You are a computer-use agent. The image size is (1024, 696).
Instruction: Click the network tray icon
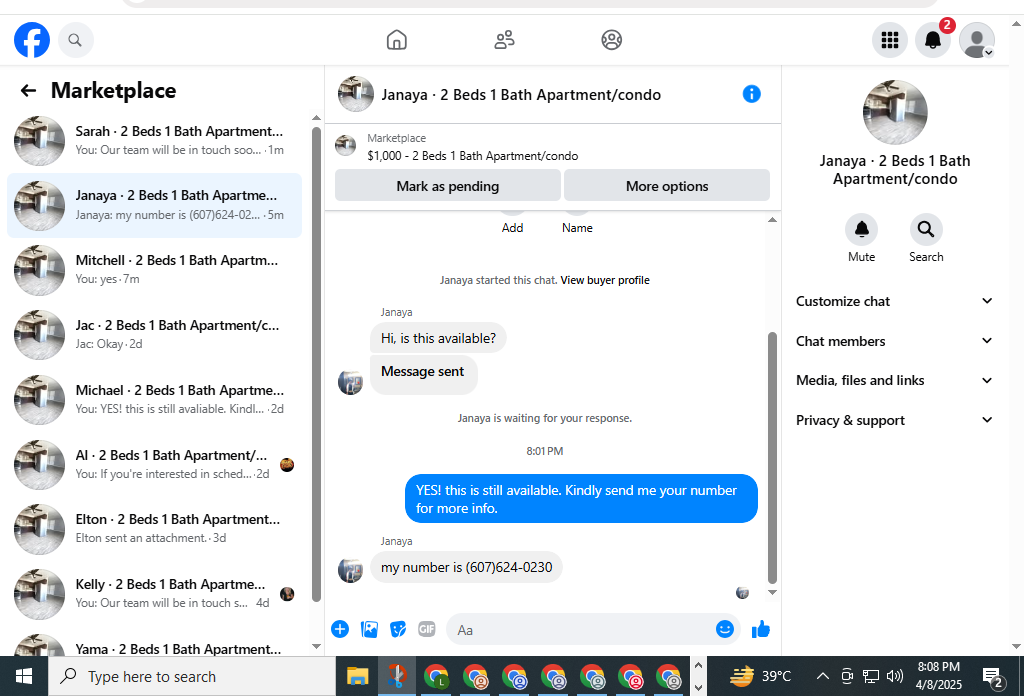point(871,676)
